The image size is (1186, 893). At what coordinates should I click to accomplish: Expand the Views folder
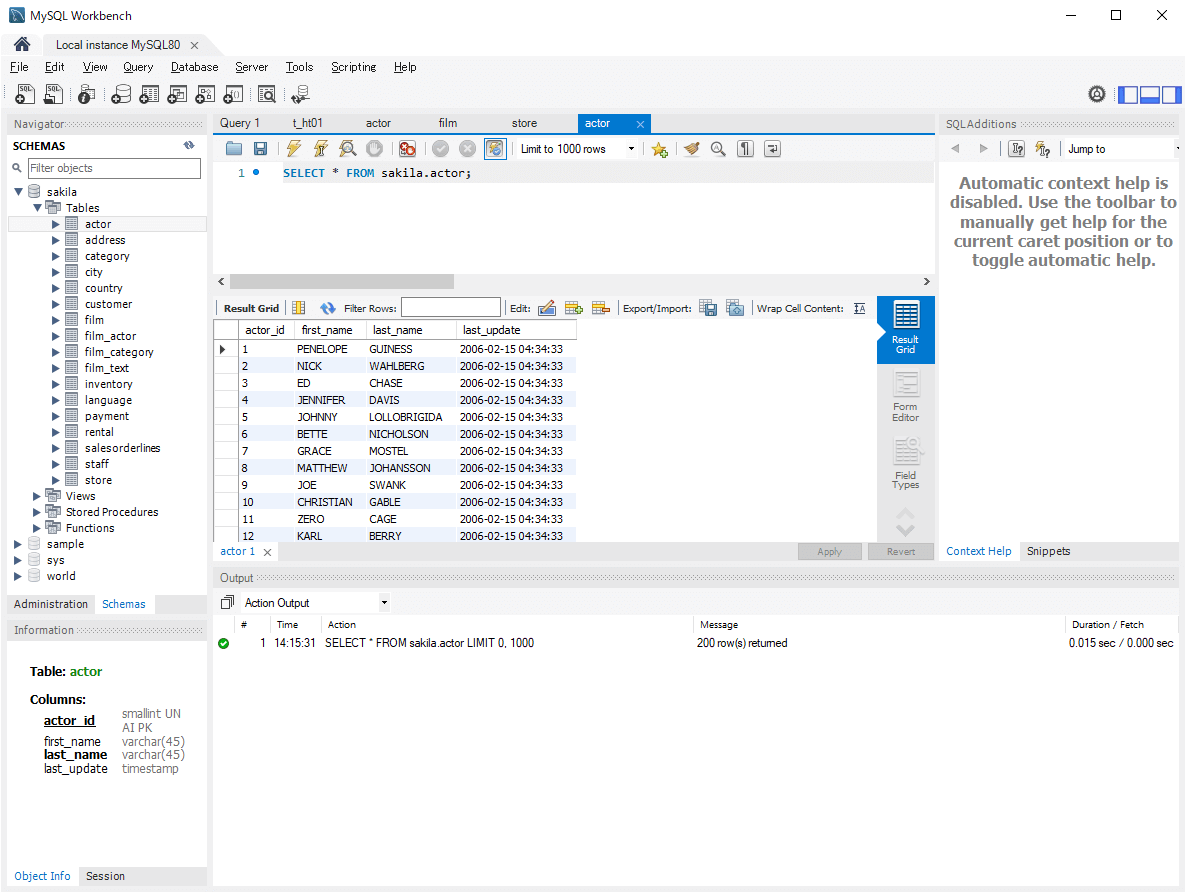(36, 496)
